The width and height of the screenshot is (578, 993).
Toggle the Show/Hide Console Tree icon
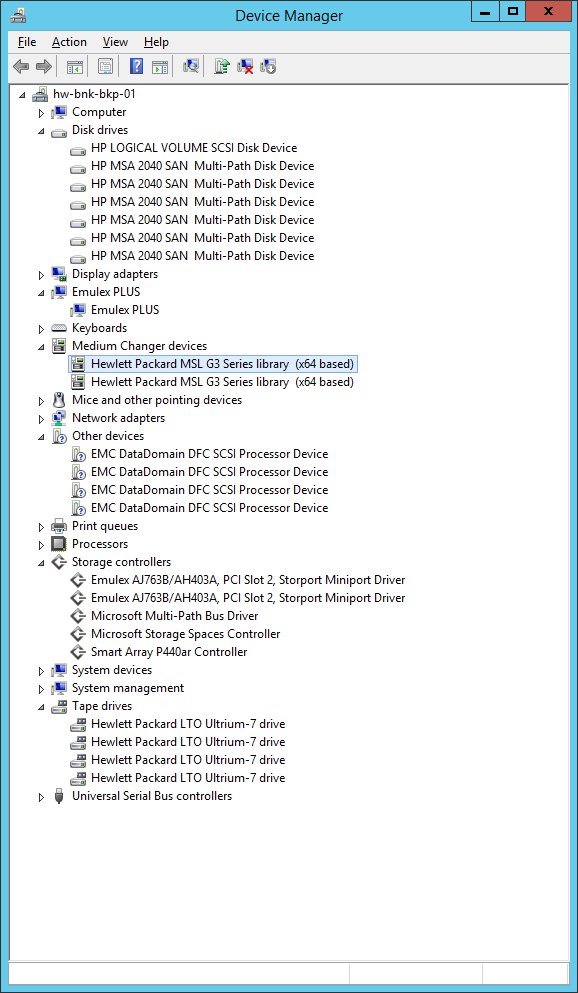[75, 66]
